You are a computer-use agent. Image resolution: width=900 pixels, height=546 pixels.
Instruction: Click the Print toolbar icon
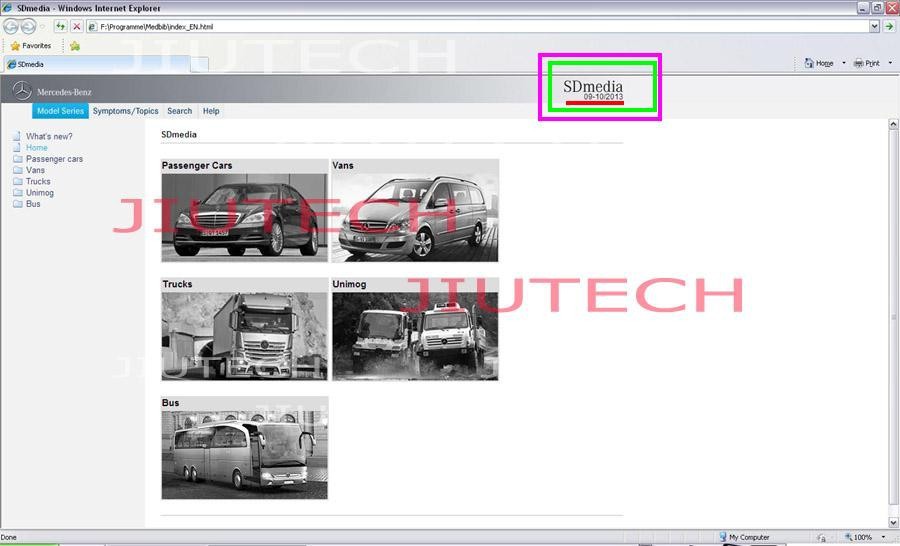pos(858,63)
